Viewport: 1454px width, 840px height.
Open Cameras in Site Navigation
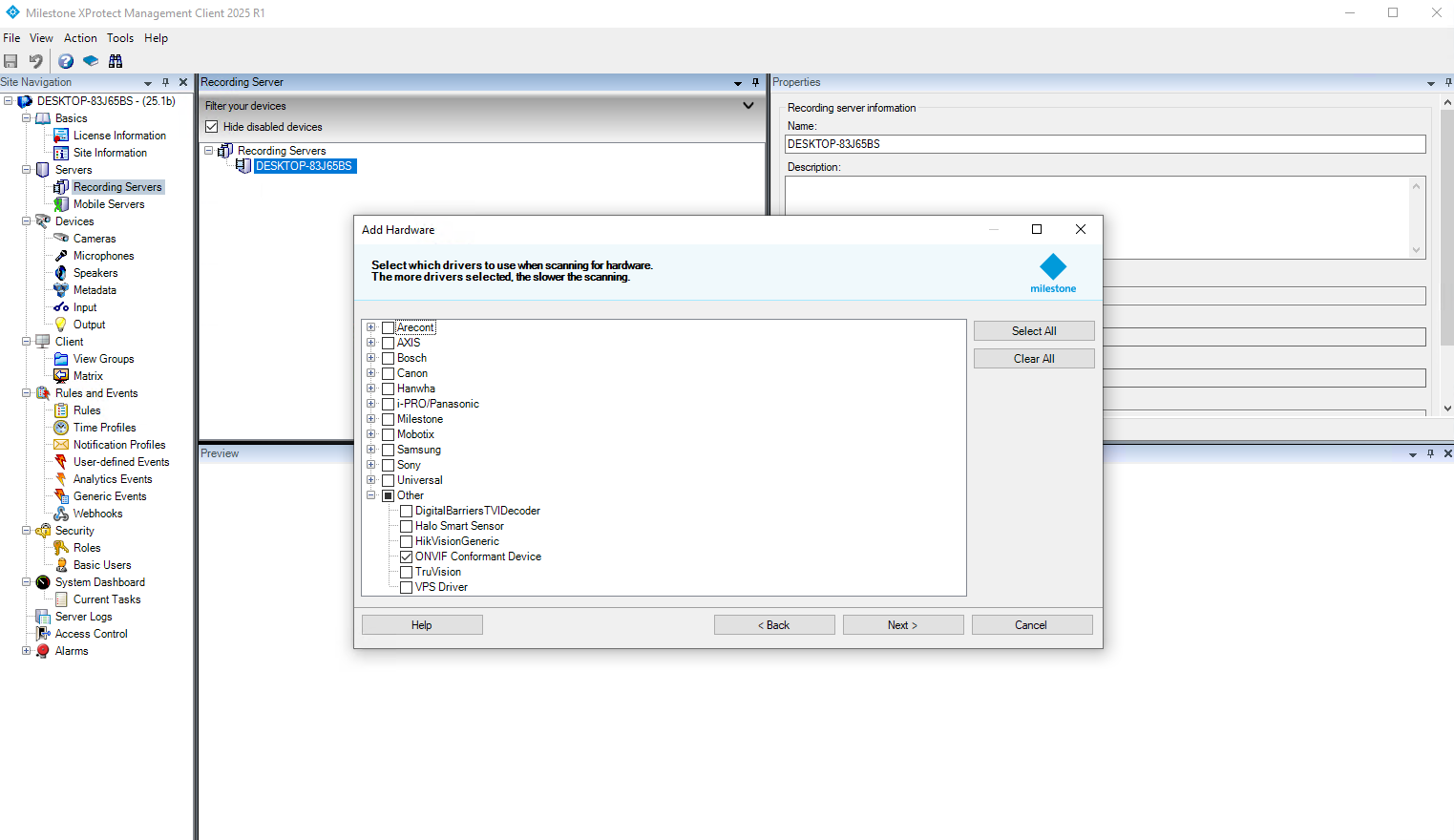(x=94, y=239)
